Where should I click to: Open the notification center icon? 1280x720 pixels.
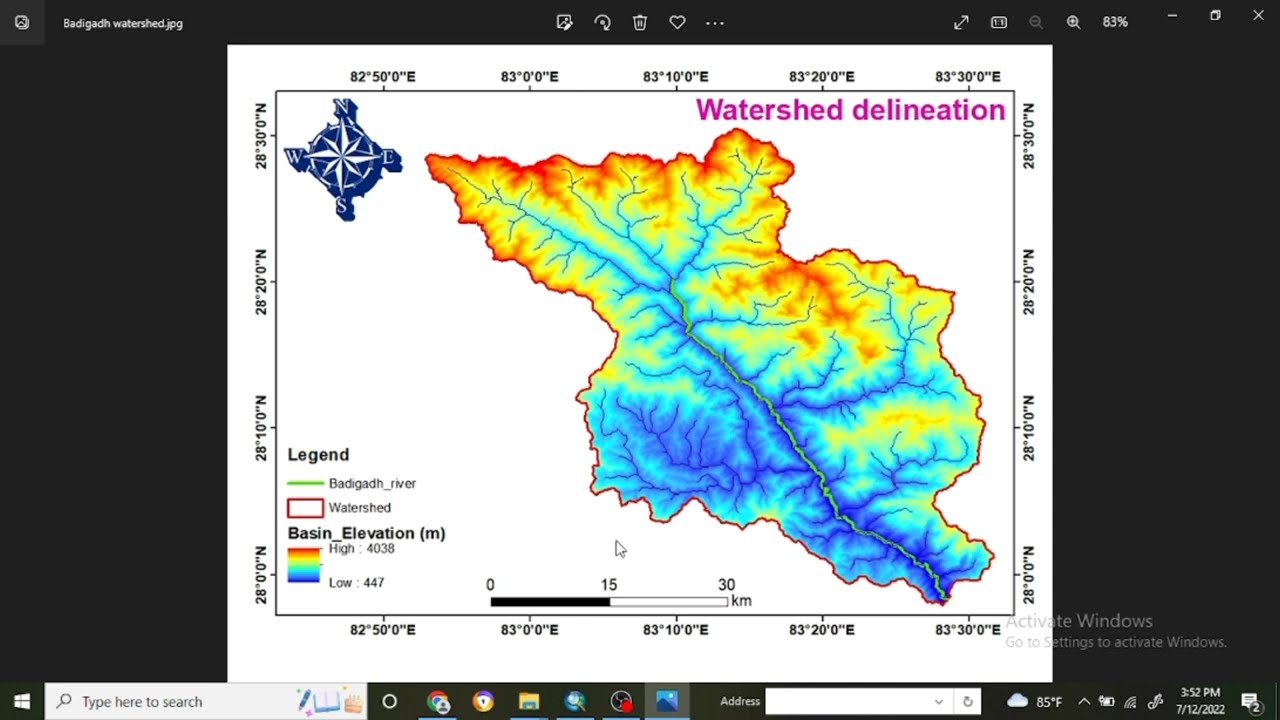click(1250, 701)
